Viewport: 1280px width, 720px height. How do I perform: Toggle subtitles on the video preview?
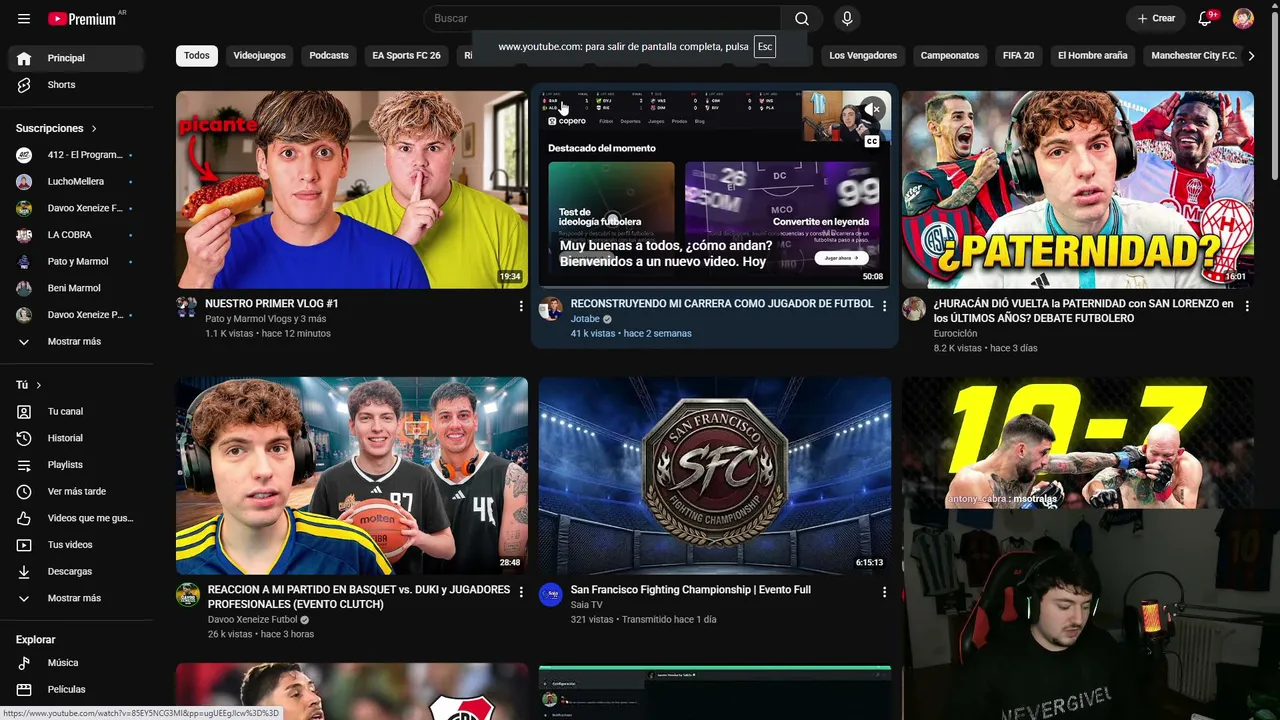pyautogui.click(x=872, y=142)
